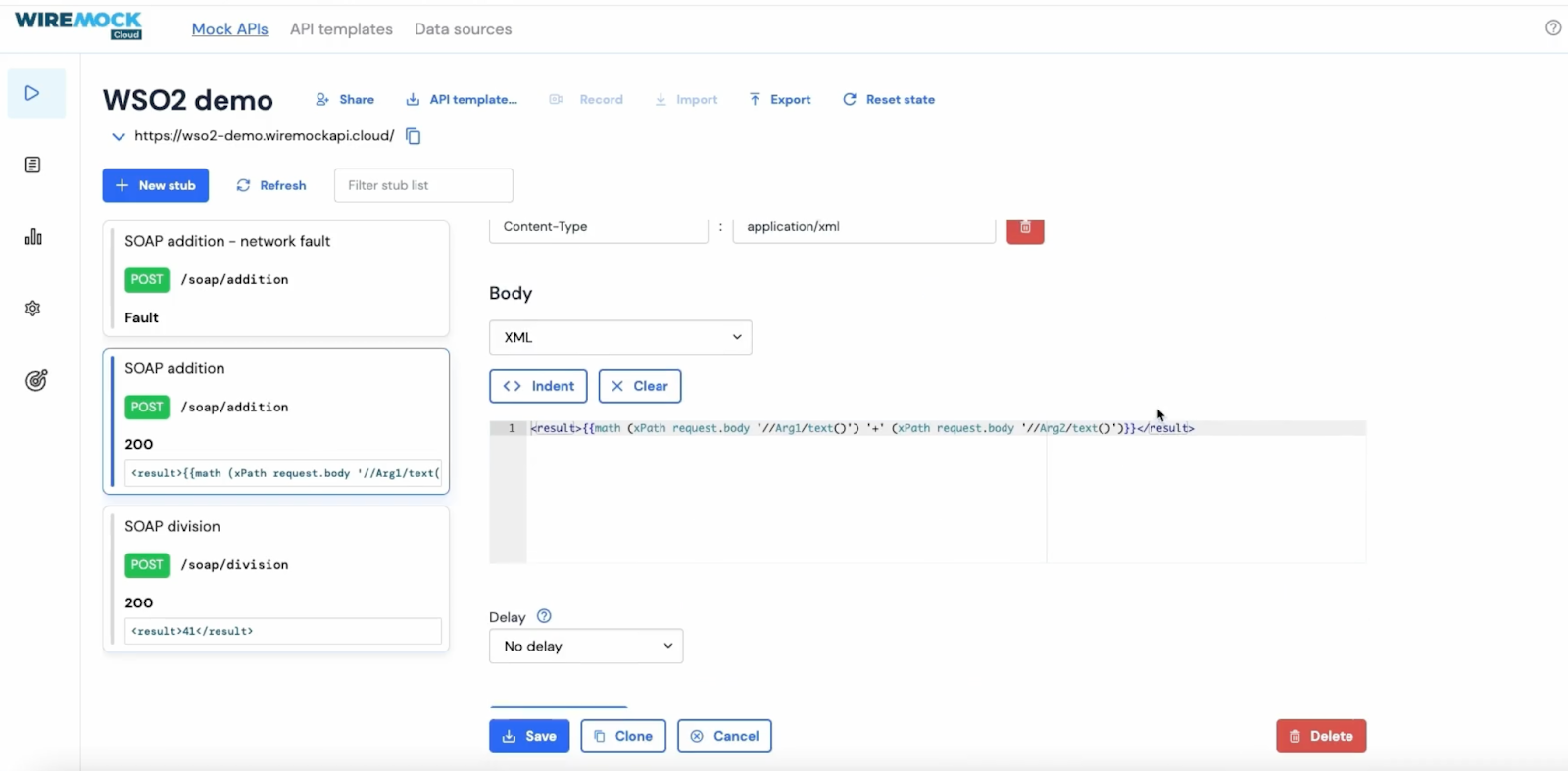This screenshot has height=771, width=1568.
Task: Click inside the response body code editor
Action: 946,492
